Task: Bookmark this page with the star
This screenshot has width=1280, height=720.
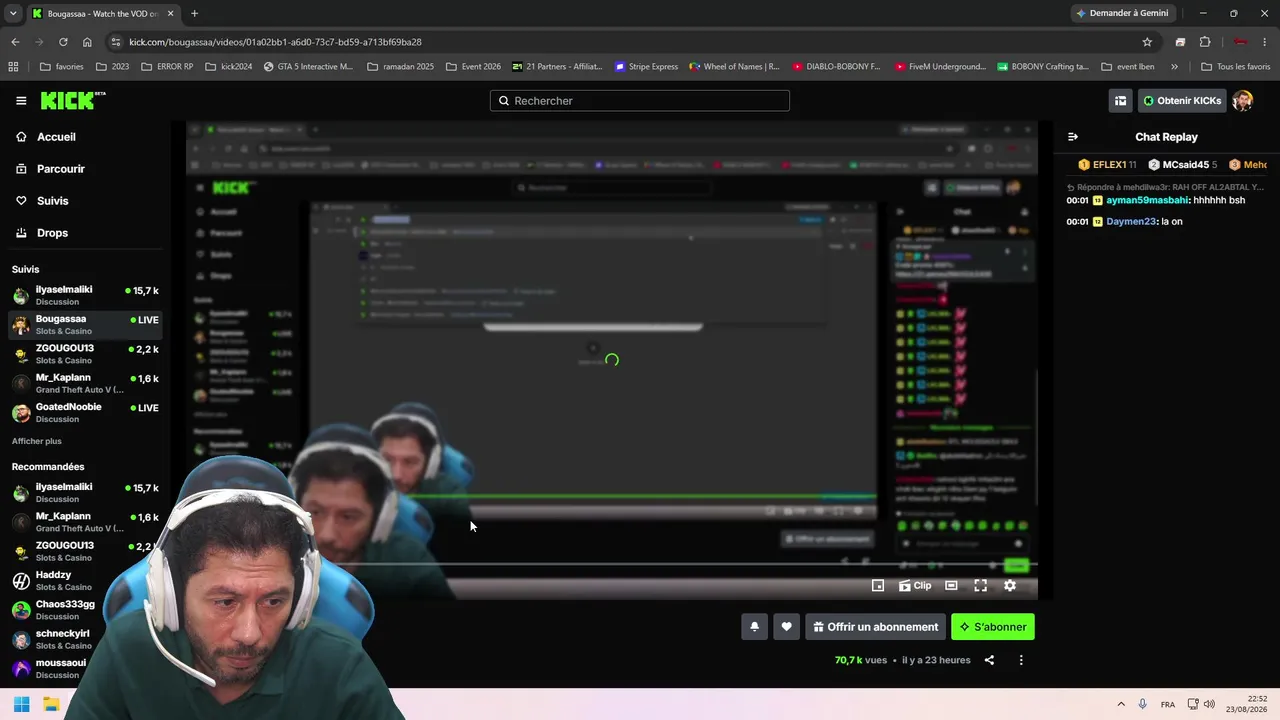Action: (x=1147, y=42)
